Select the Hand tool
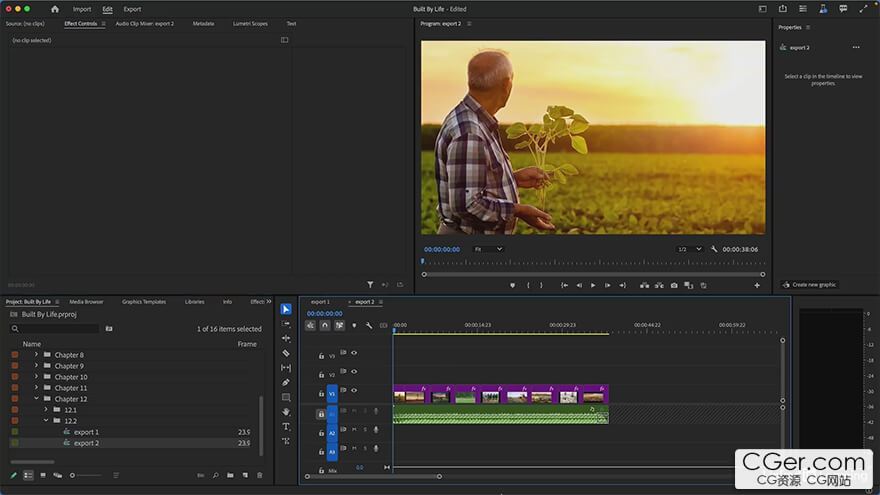Screen dimensions: 880x495 (286, 412)
